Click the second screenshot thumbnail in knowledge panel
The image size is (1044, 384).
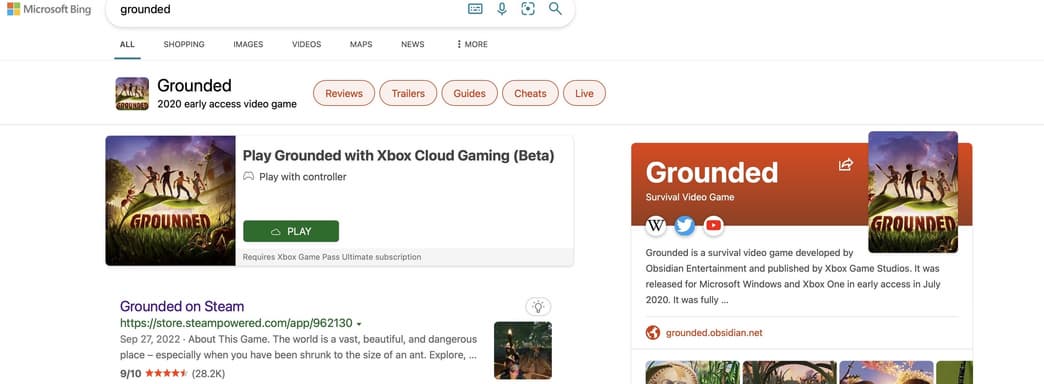(x=790, y=373)
